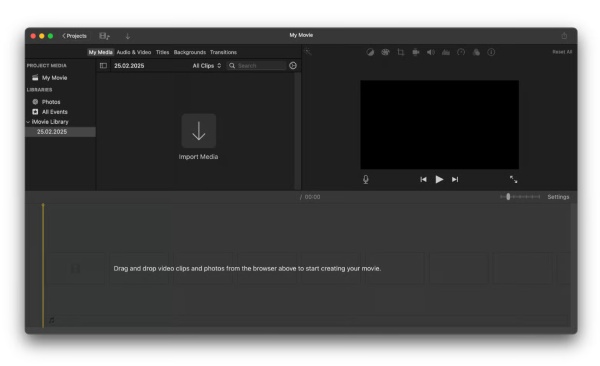This screenshot has height=366, width=600.
Task: Open the volume adjustment tool
Action: click(x=431, y=52)
